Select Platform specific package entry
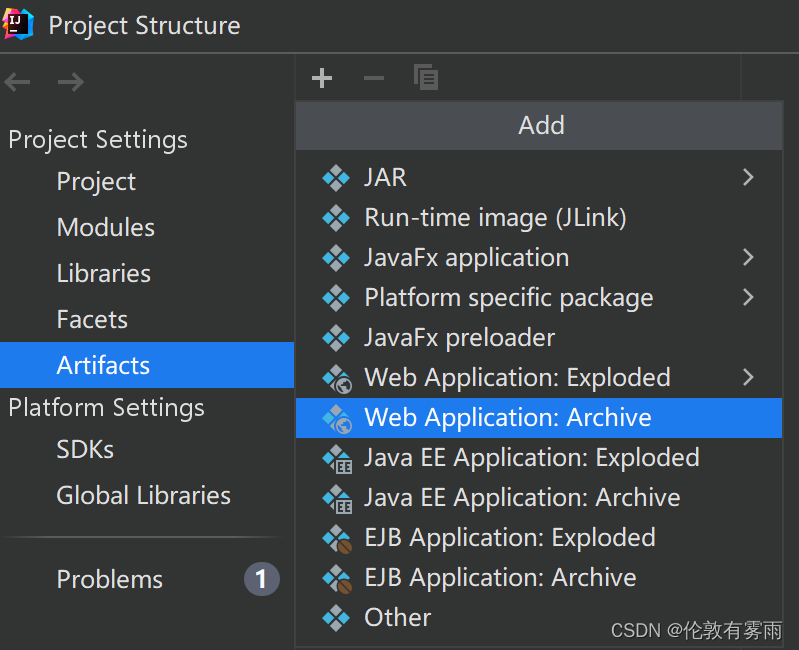This screenshot has height=650, width=799. (x=539, y=297)
